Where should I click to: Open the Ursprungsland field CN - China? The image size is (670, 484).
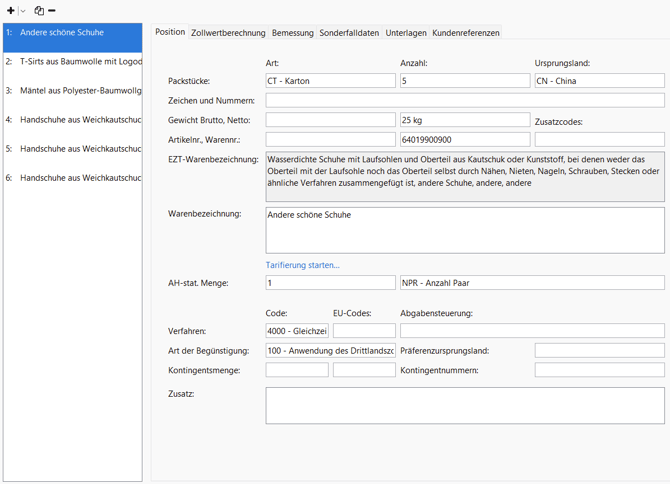[599, 81]
